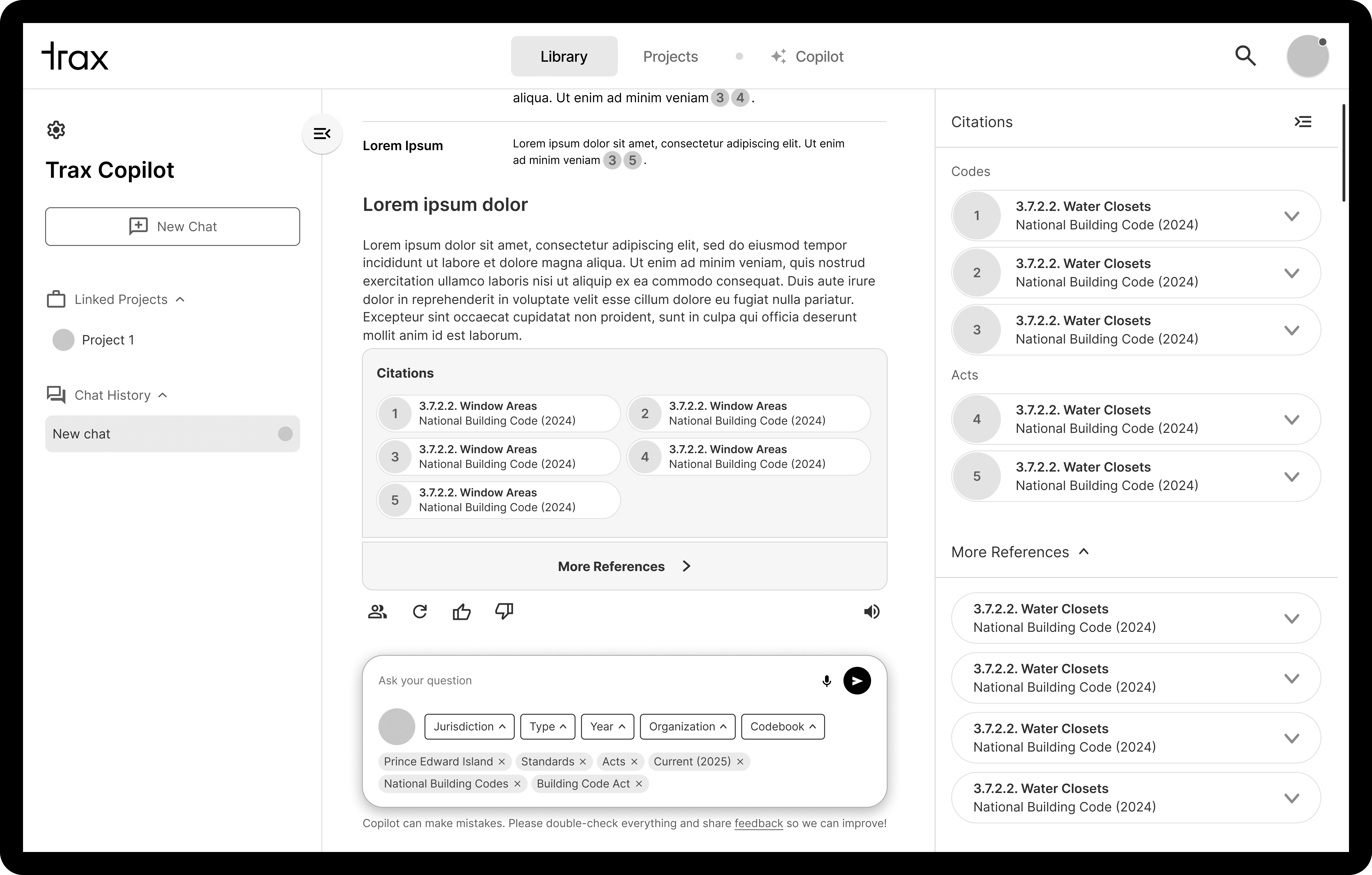1372x875 pixels.
Task: Click the thumbs down feedback icon
Action: [504, 612]
